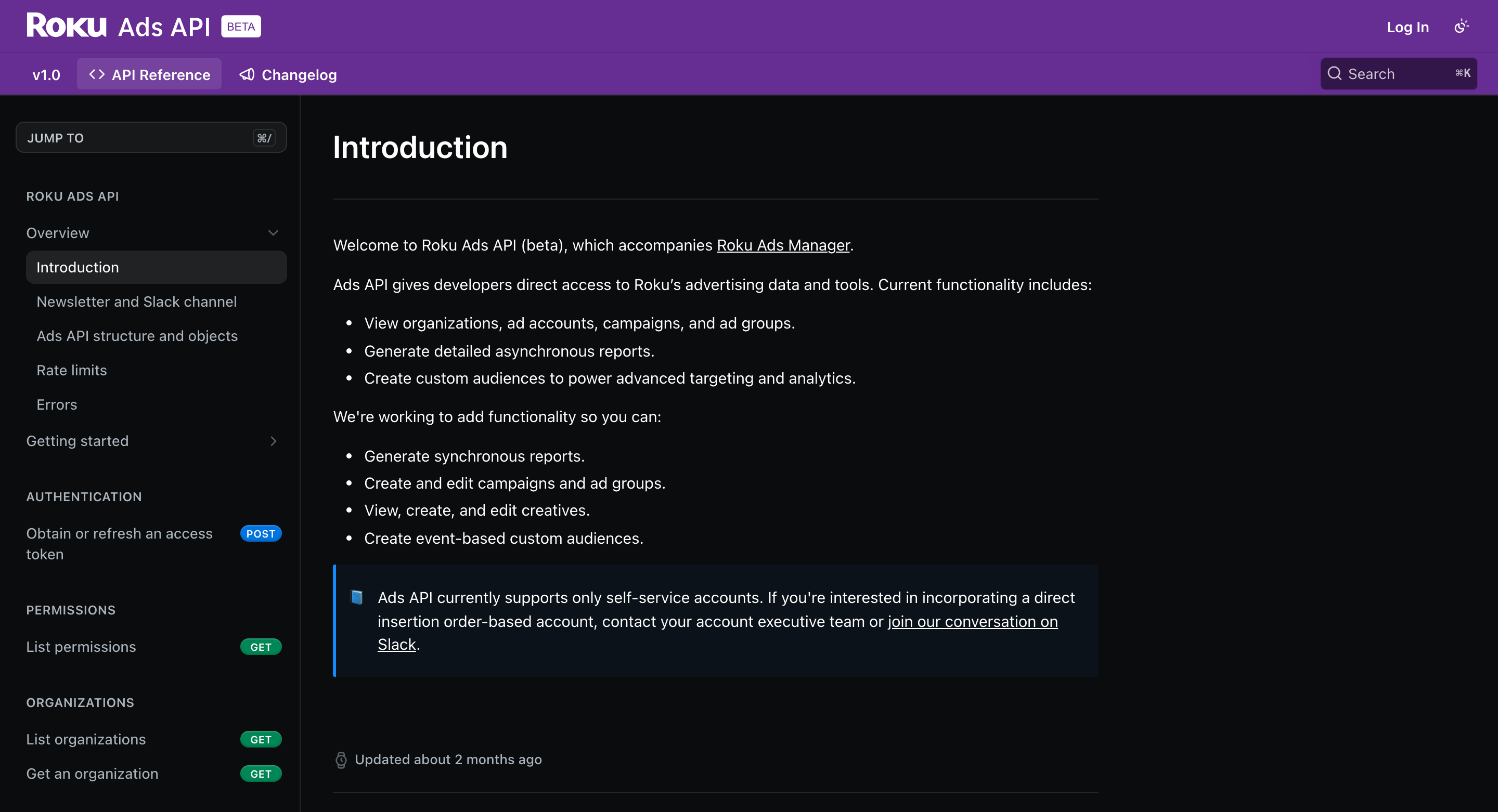1498x812 pixels.
Task: Click the Overview sidebar label
Action: click(58, 233)
